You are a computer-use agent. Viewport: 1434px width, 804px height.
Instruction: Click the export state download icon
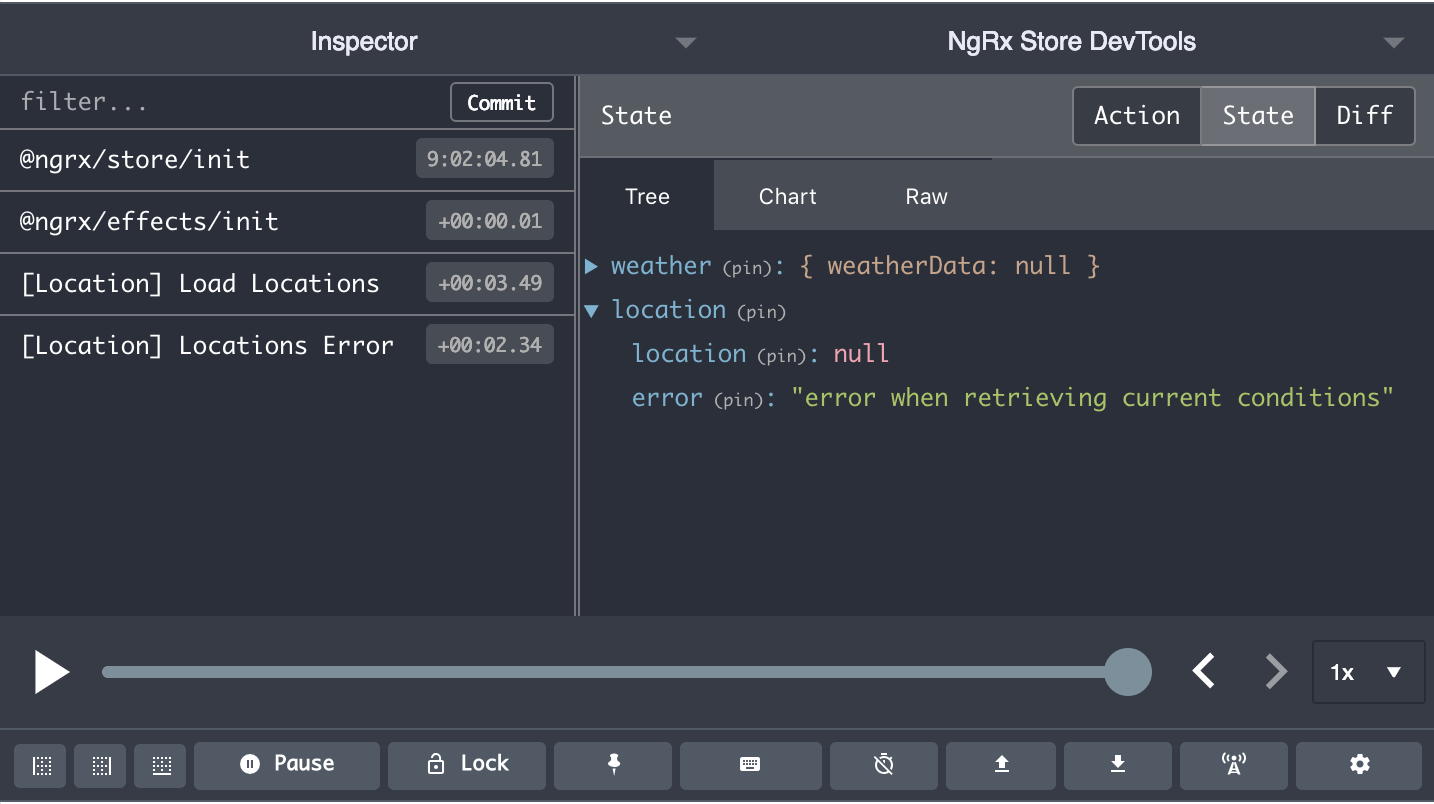pos(1118,765)
